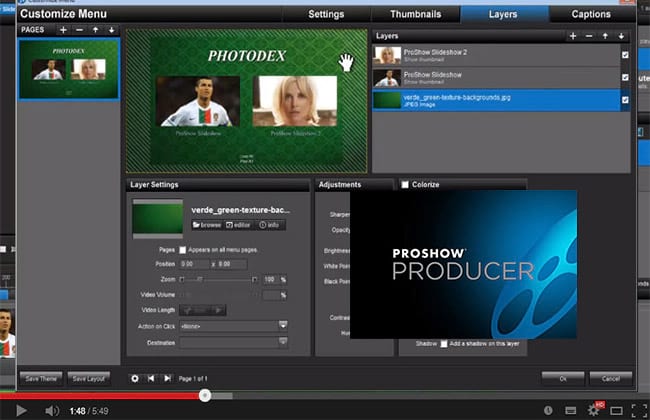Move page up in Pages panel
Screen dimensions: 650x420
point(95,30)
